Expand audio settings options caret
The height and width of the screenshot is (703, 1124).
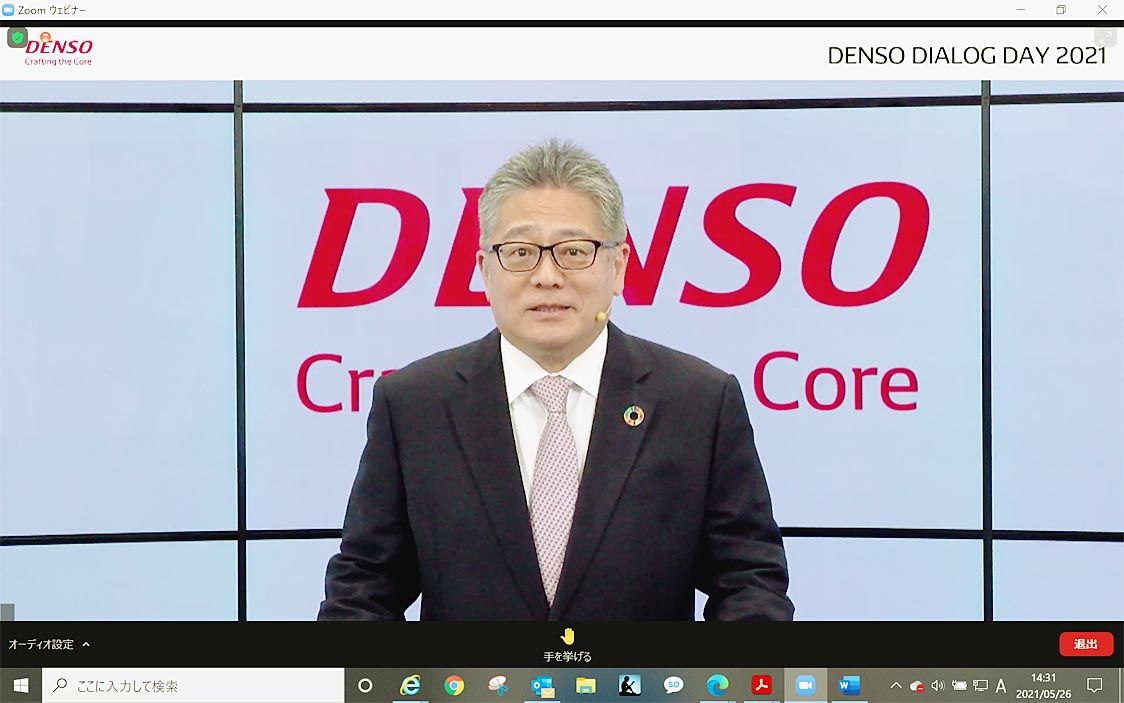point(86,645)
